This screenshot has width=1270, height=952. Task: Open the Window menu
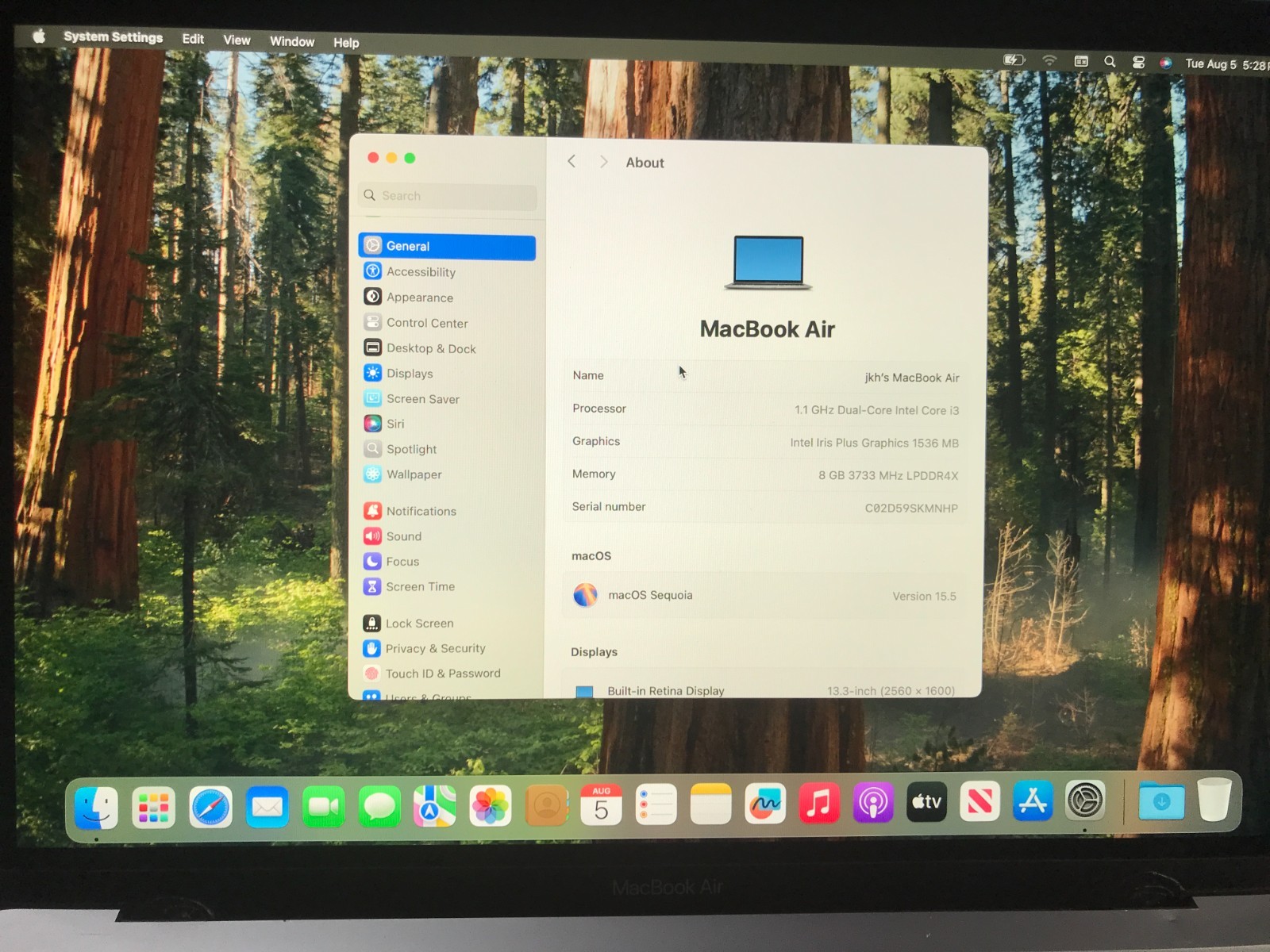point(291,41)
